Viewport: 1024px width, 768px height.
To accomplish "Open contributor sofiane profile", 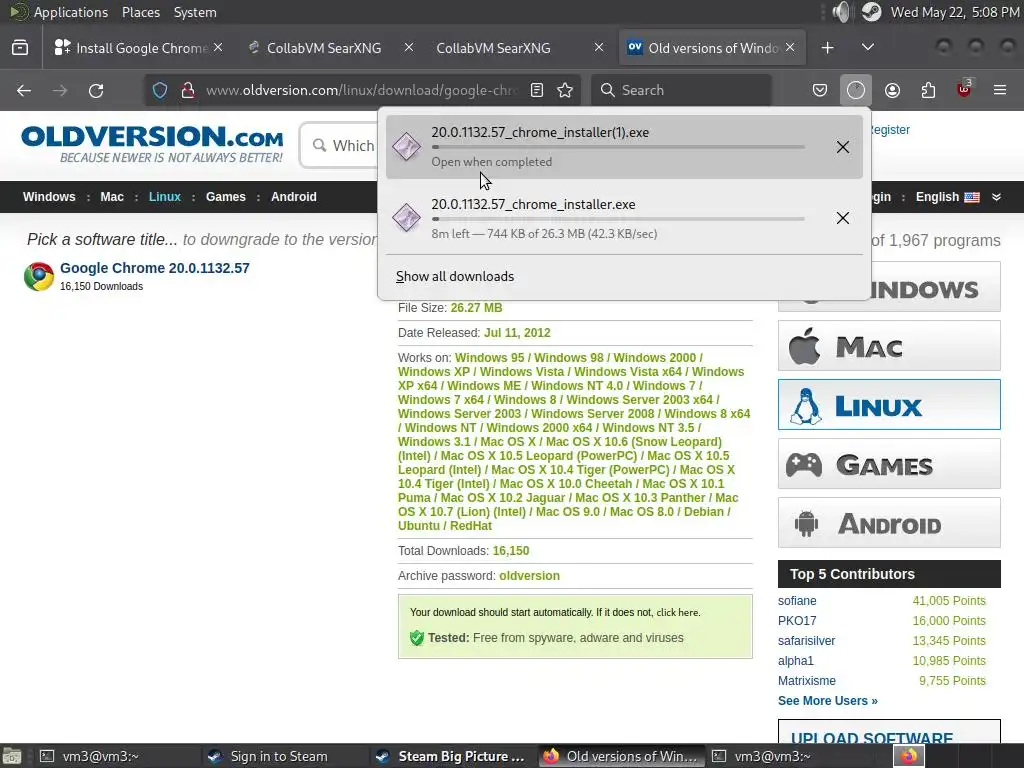I will [x=797, y=601].
